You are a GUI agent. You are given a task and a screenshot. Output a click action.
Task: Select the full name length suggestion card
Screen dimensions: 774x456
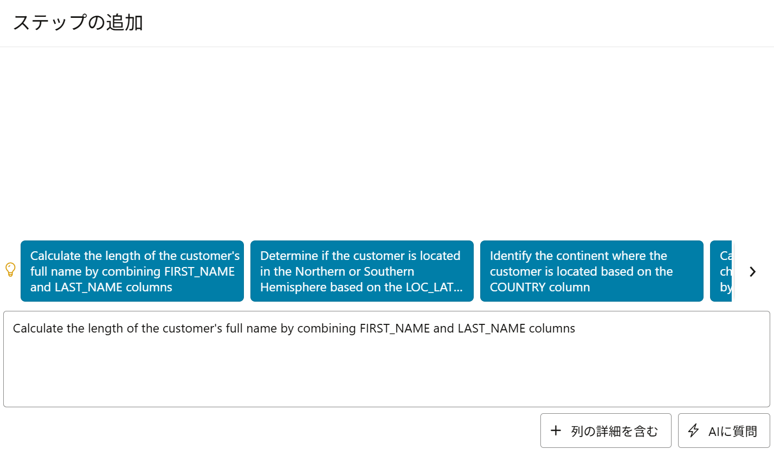pyautogui.click(x=132, y=271)
